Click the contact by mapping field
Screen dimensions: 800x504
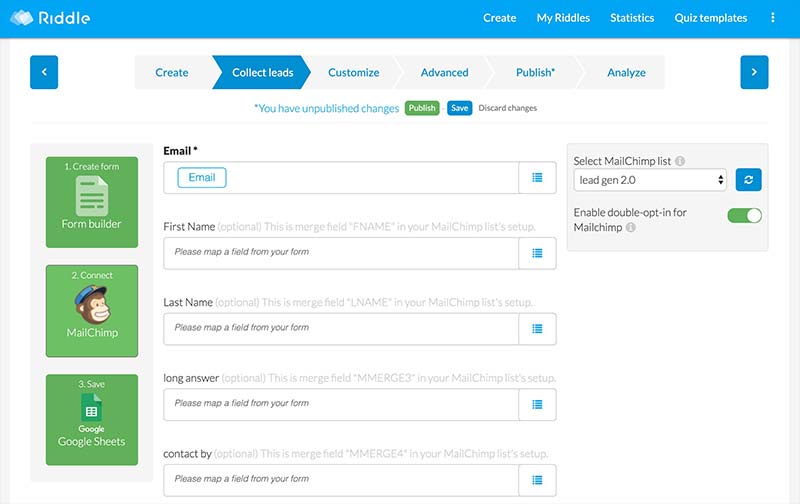341,480
